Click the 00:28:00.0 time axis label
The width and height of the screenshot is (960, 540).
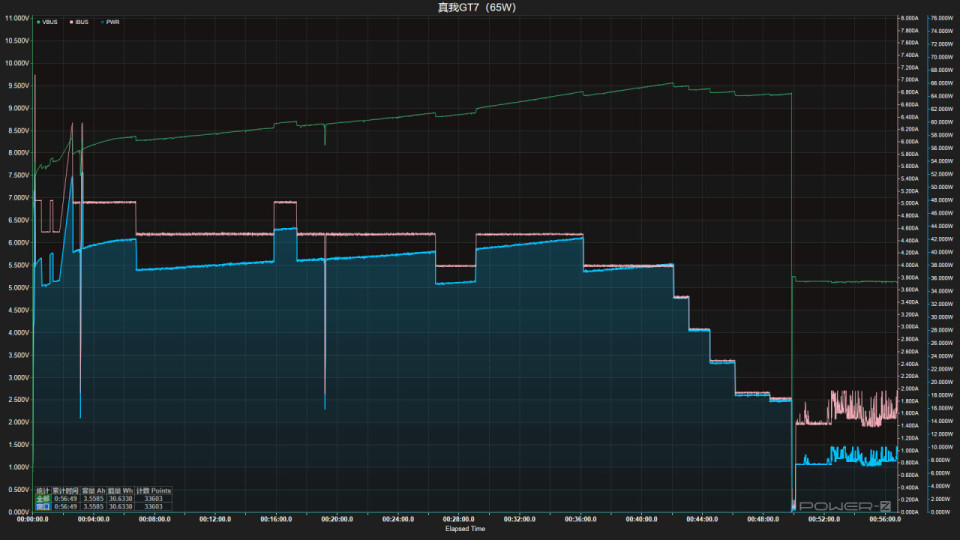(459, 519)
